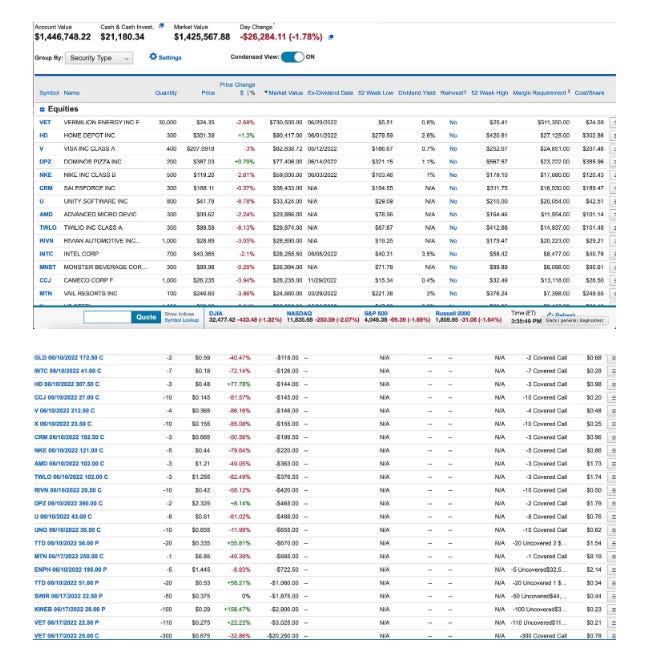Image resolution: width=669 pixels, height=652 pixels.
Task: Sort by Market Value column header
Action: [285, 93]
